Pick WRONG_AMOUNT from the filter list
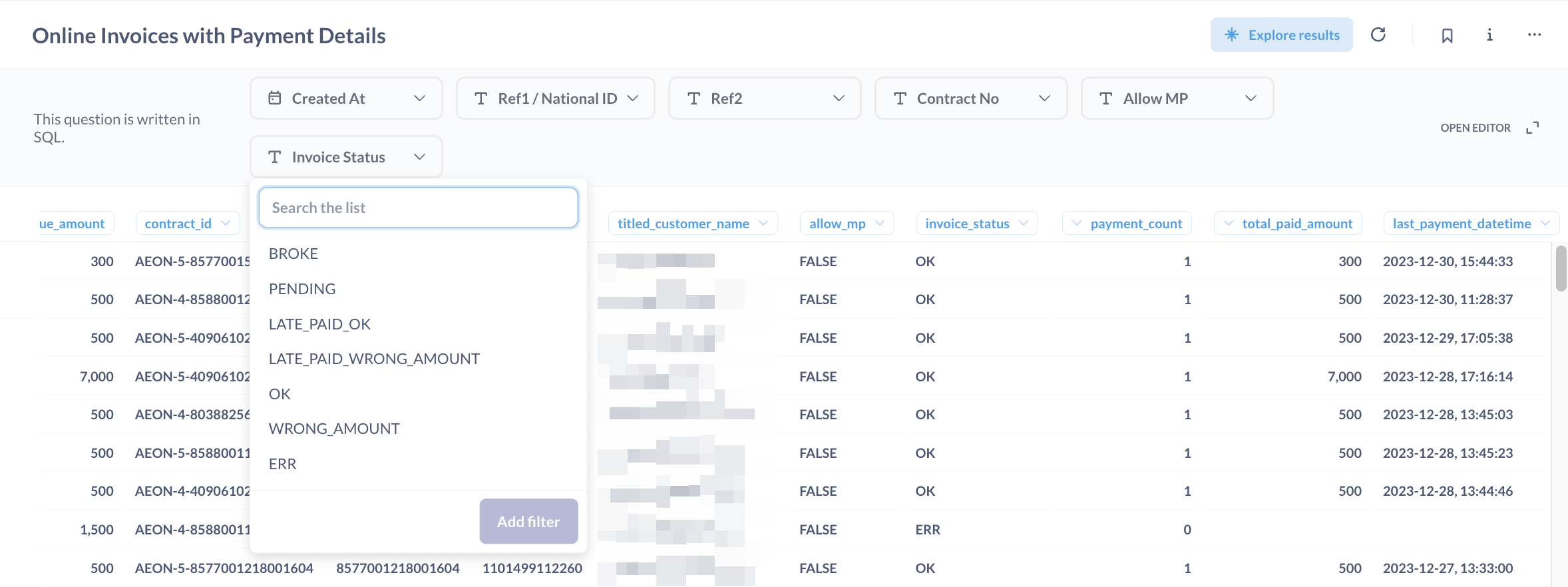Viewport: 1568px width, 587px height. 334,429
